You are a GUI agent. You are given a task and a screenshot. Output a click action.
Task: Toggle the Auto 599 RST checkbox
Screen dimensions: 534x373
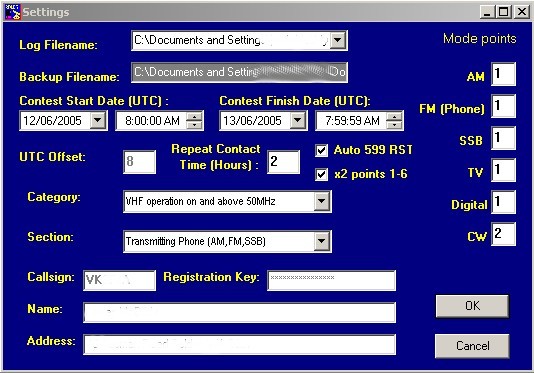322,150
